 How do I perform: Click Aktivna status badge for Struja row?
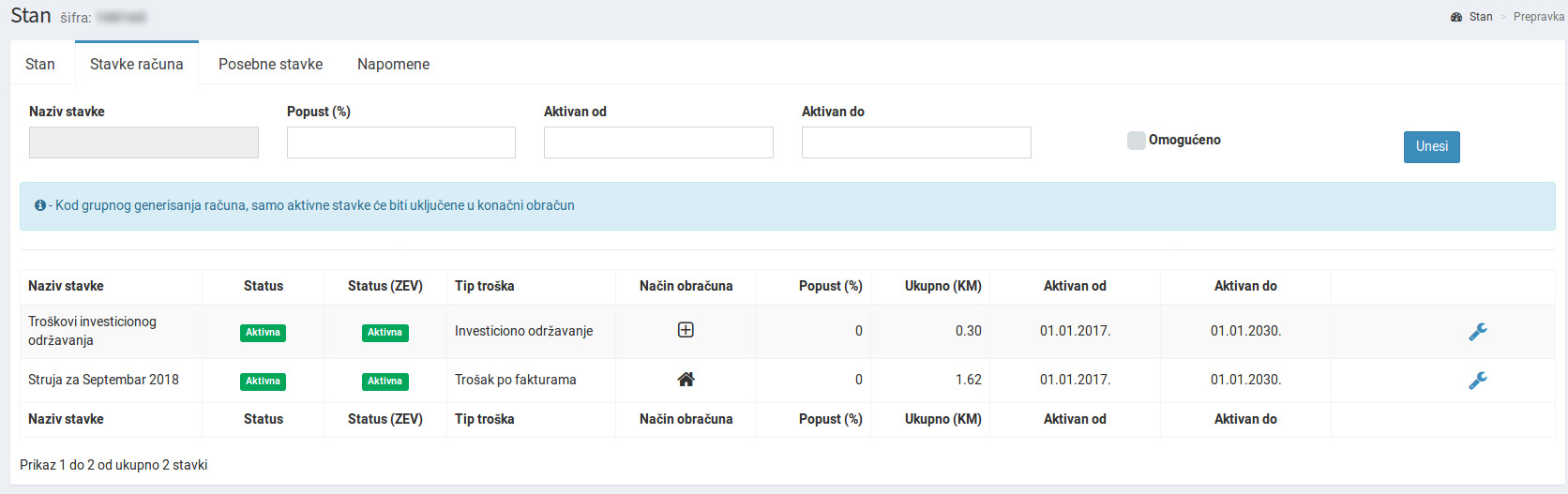263,382
